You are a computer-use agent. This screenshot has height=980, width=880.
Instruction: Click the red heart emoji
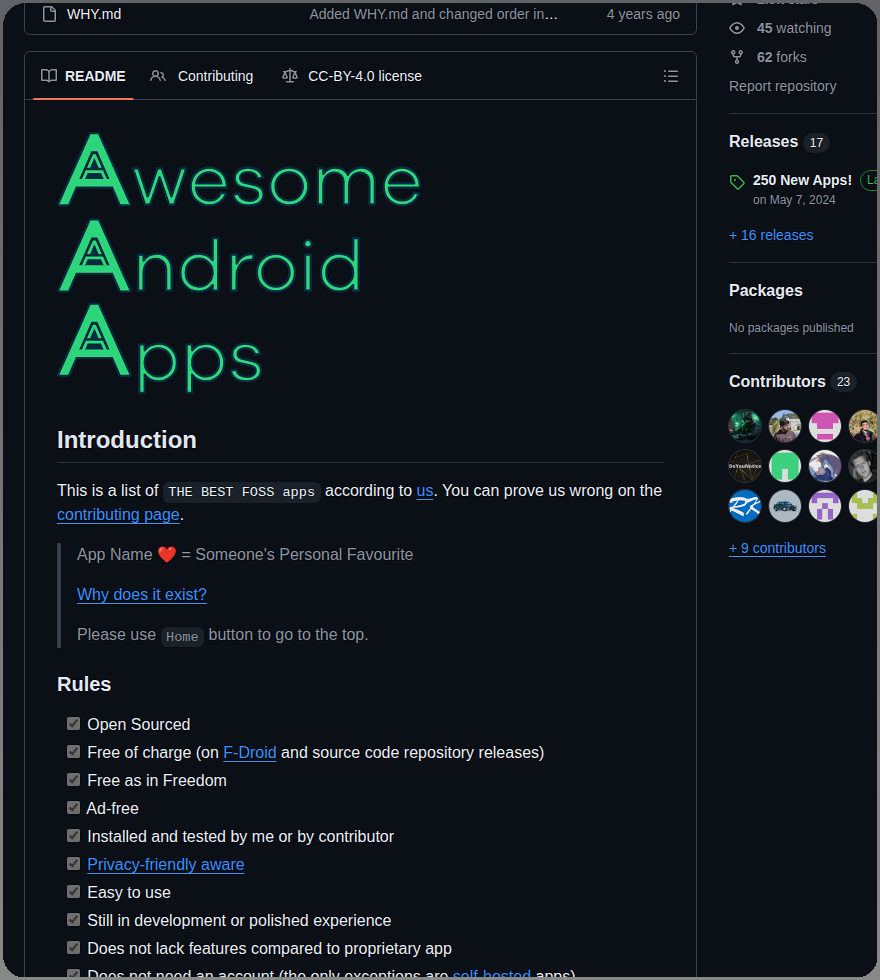[167, 554]
